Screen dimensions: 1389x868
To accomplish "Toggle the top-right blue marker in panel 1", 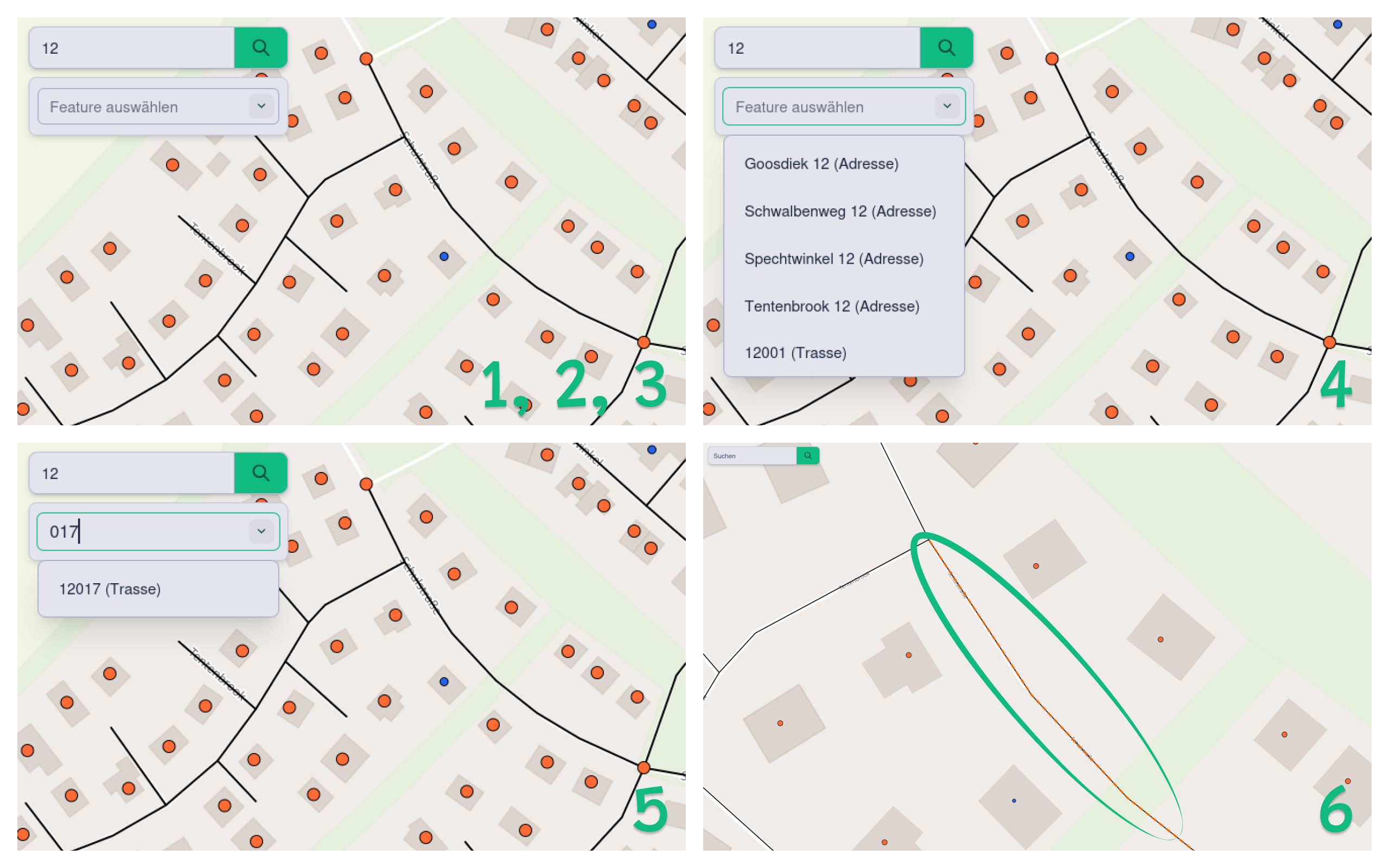I will coord(652,23).
